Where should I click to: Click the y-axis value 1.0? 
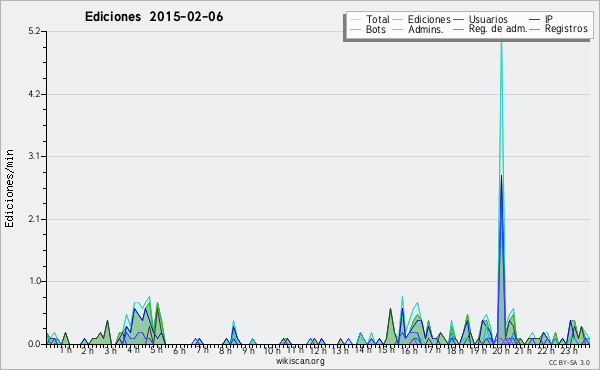(x=34, y=281)
